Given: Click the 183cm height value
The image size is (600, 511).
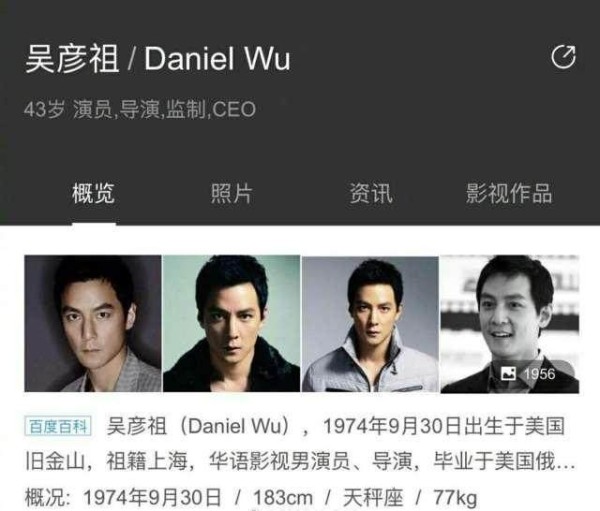Looking at the screenshot, I should coord(283,498).
